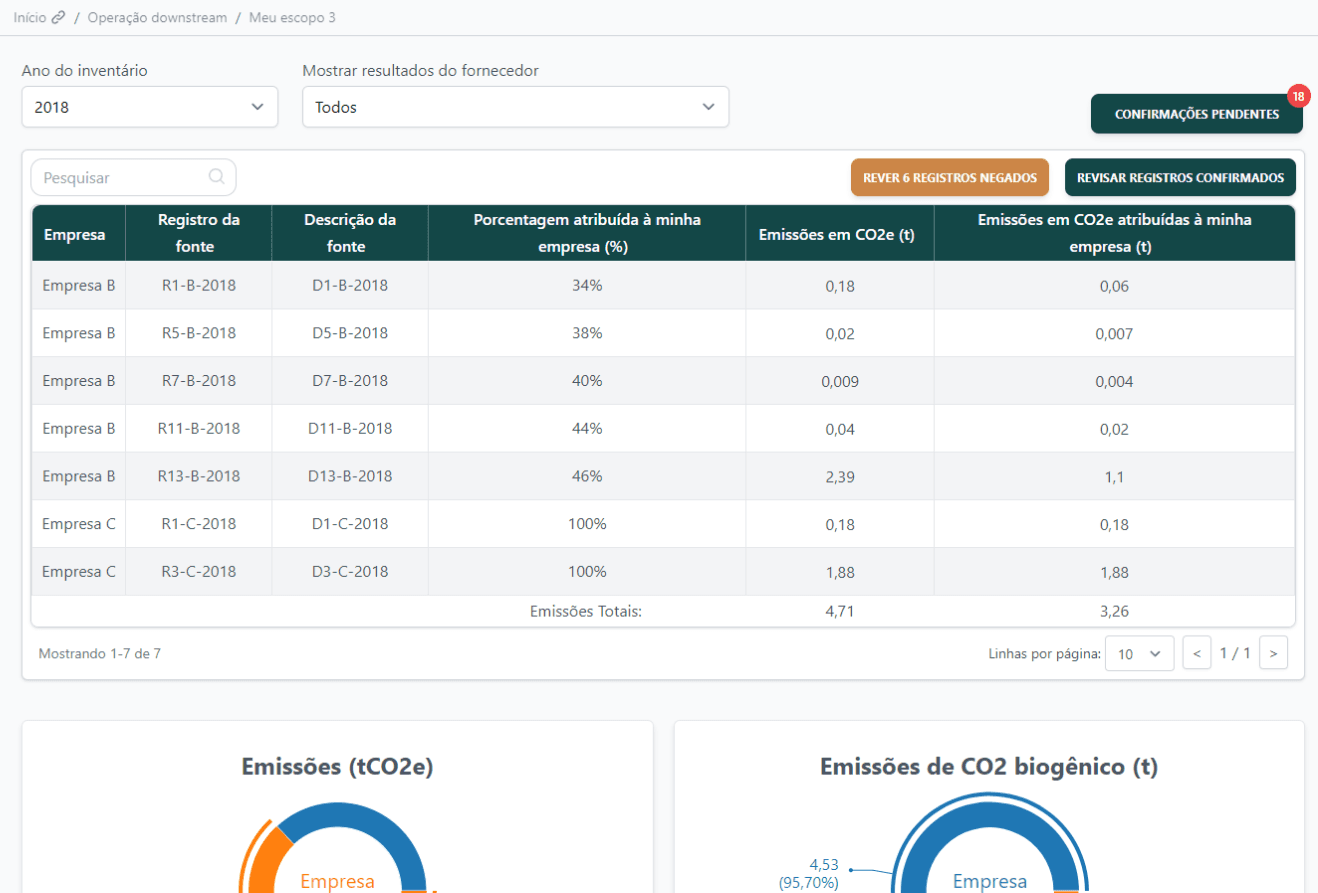This screenshot has height=893, width=1318.
Task: Click the 1,1 attributed emissions value
Action: click(x=1114, y=477)
